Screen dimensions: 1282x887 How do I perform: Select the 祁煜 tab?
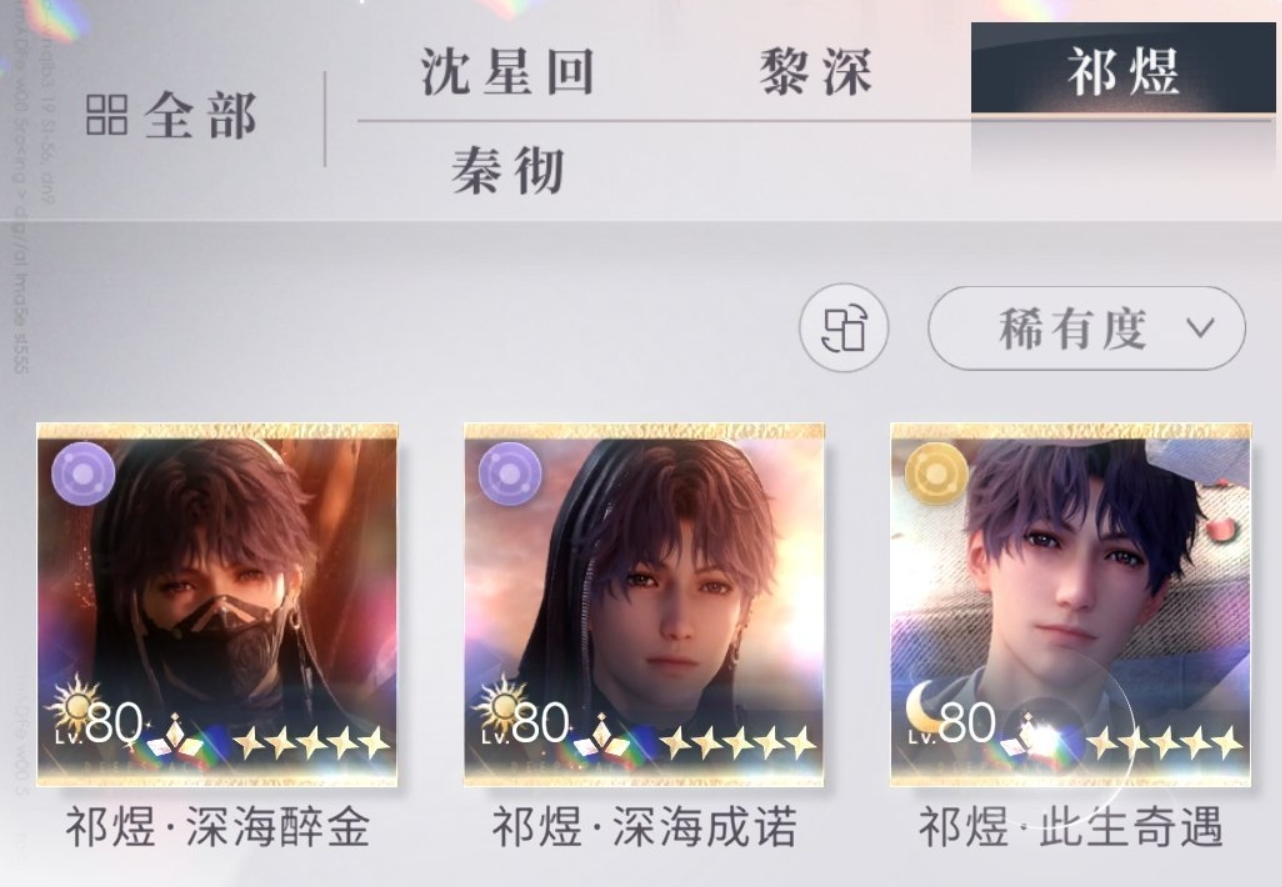pos(1123,70)
